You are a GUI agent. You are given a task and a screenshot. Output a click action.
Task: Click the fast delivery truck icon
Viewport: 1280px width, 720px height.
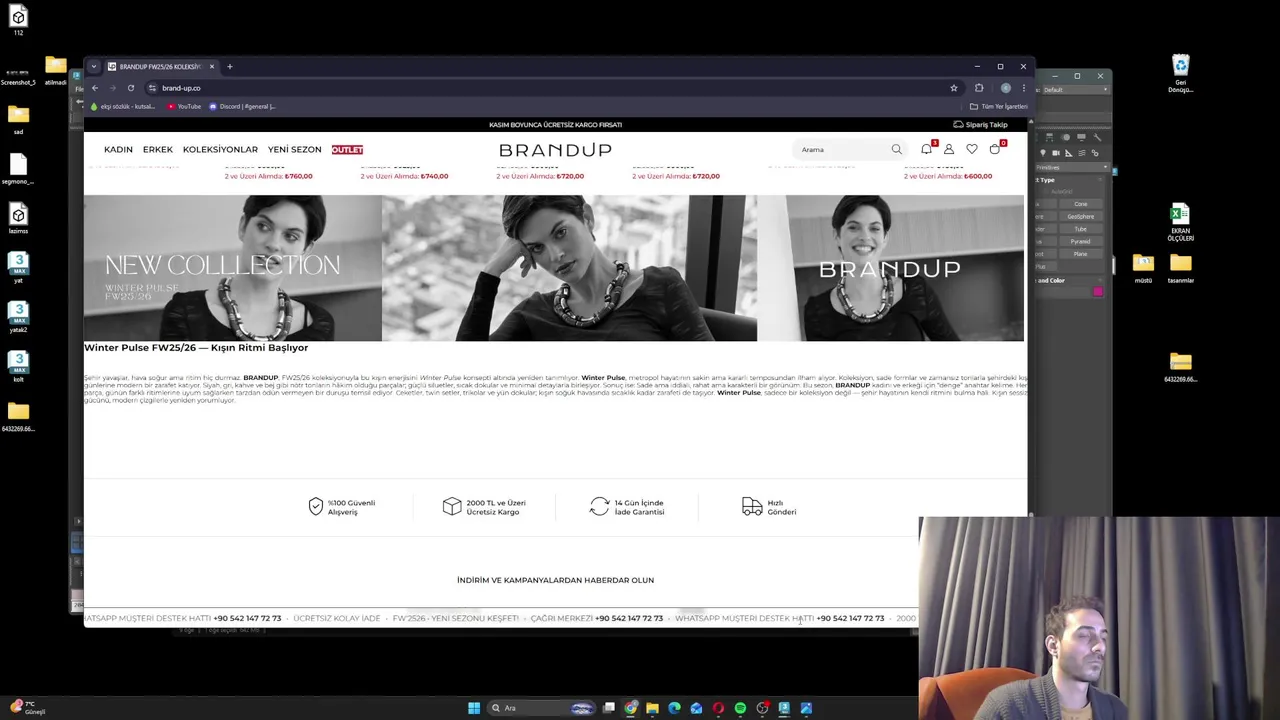pyautogui.click(x=752, y=507)
